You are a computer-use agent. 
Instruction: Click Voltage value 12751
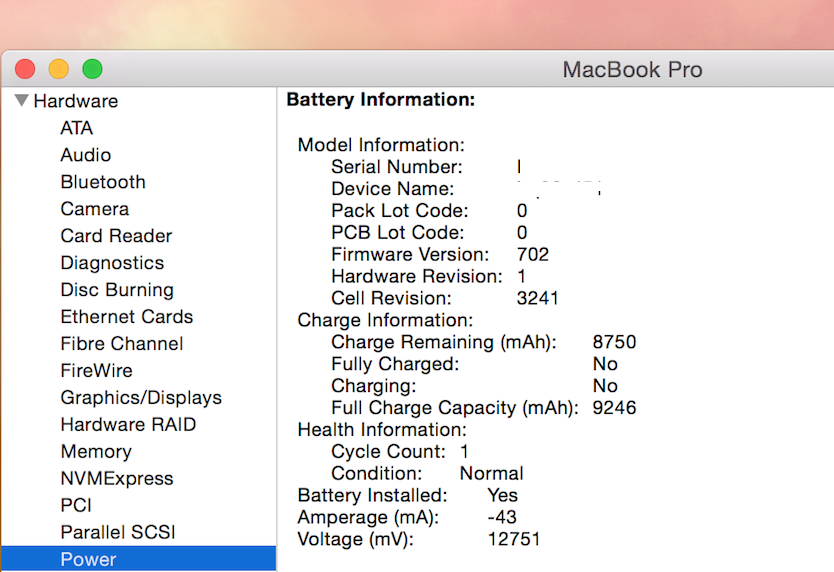(514, 539)
